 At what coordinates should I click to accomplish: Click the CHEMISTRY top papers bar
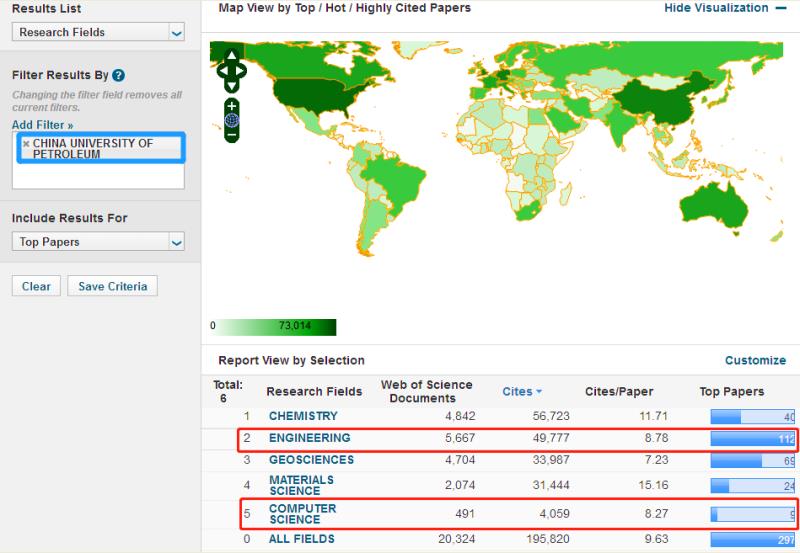click(751, 416)
